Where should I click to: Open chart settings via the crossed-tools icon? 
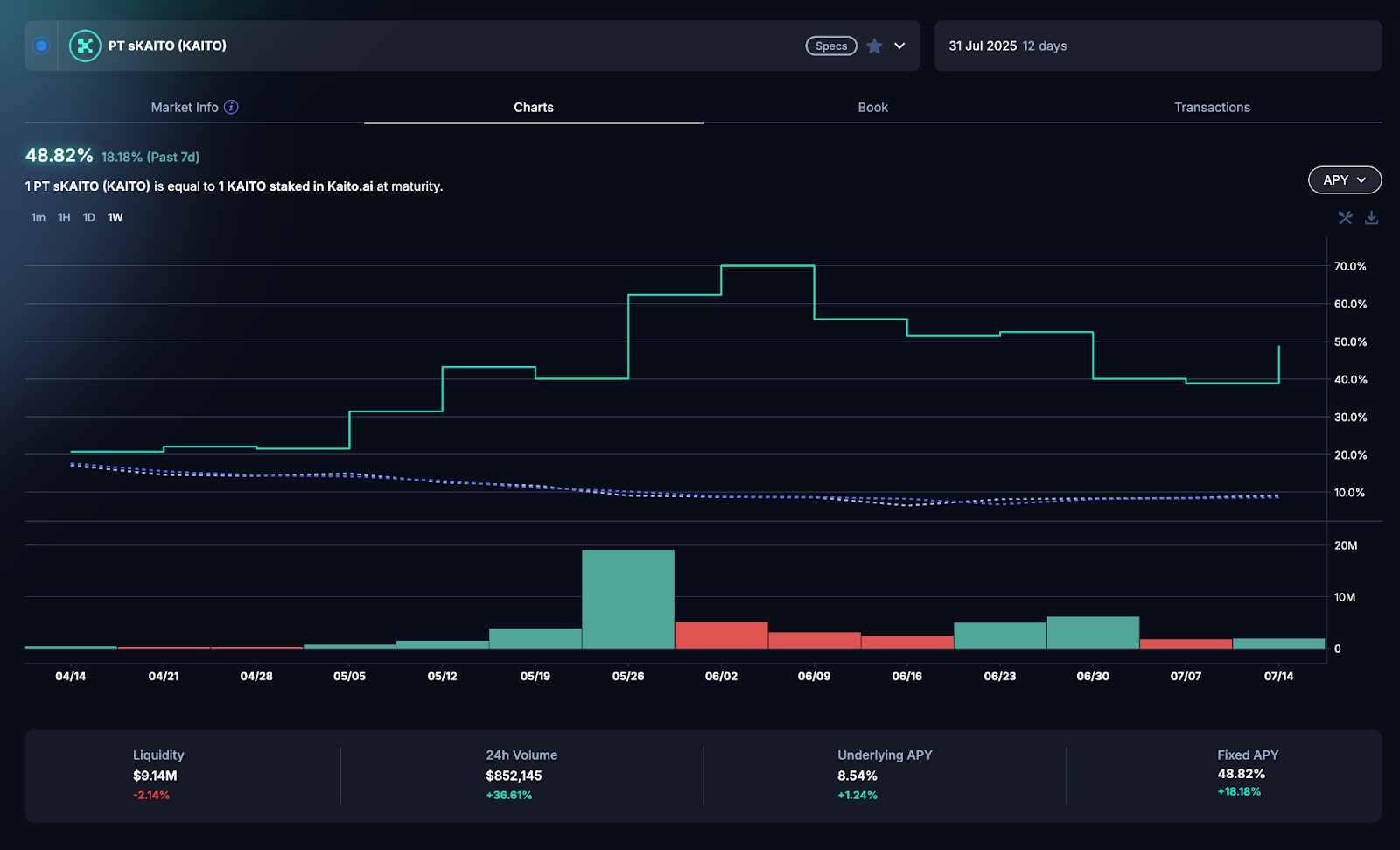[x=1344, y=217]
